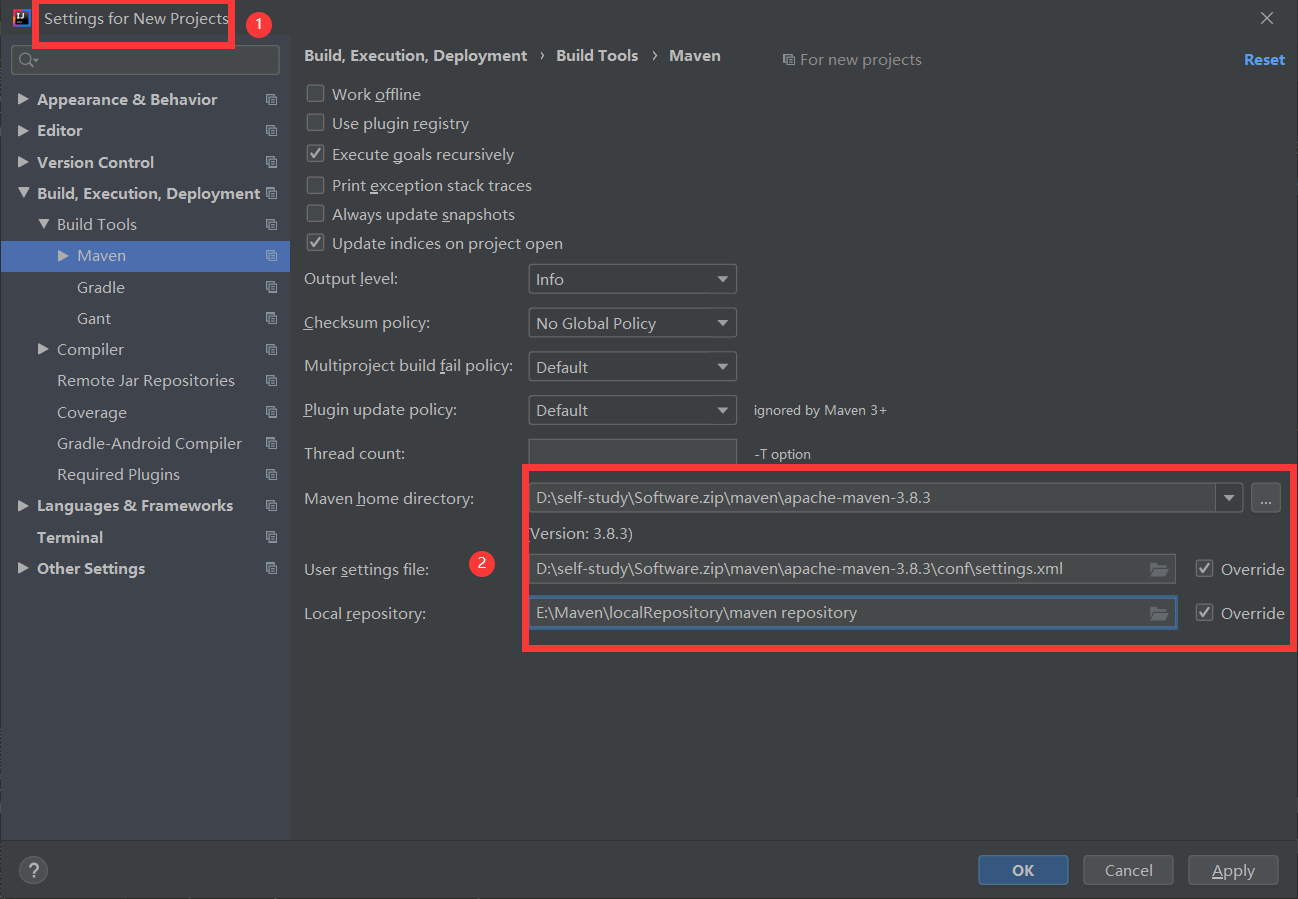Screen dimensions: 1298x899
Task: Click the copy icon beside Terminal
Action: click(271, 537)
